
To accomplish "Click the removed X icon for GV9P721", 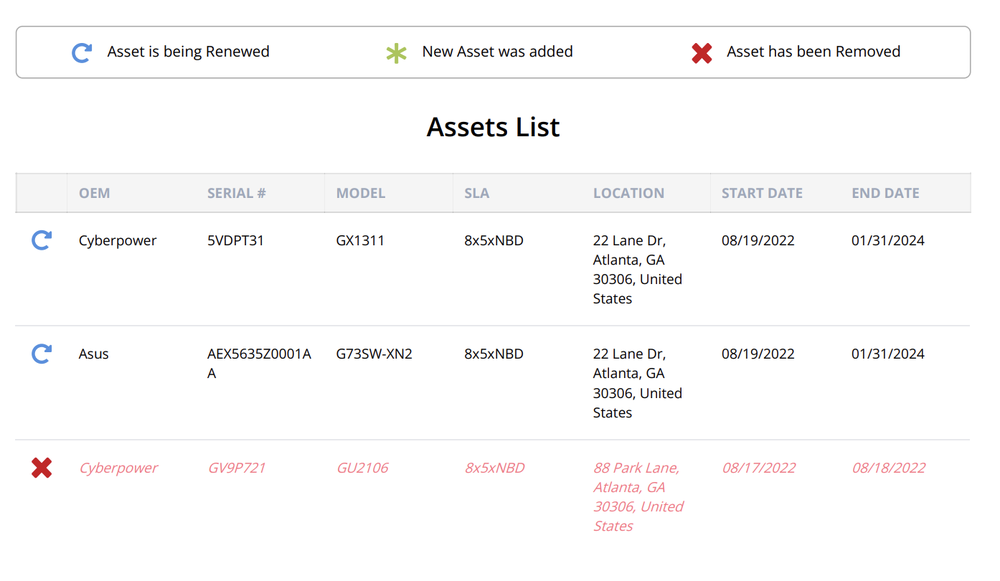I will coord(41,467).
